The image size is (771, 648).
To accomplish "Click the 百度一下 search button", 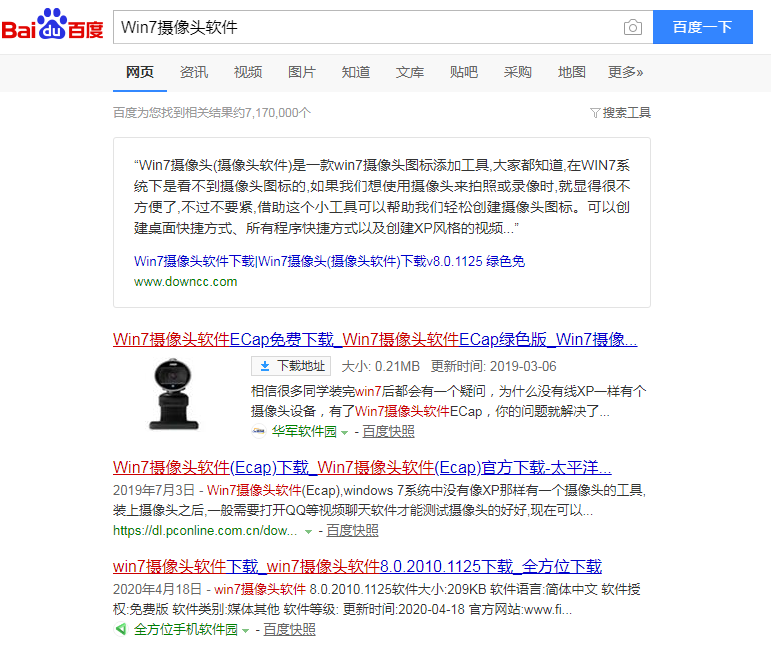I will (702, 27).
